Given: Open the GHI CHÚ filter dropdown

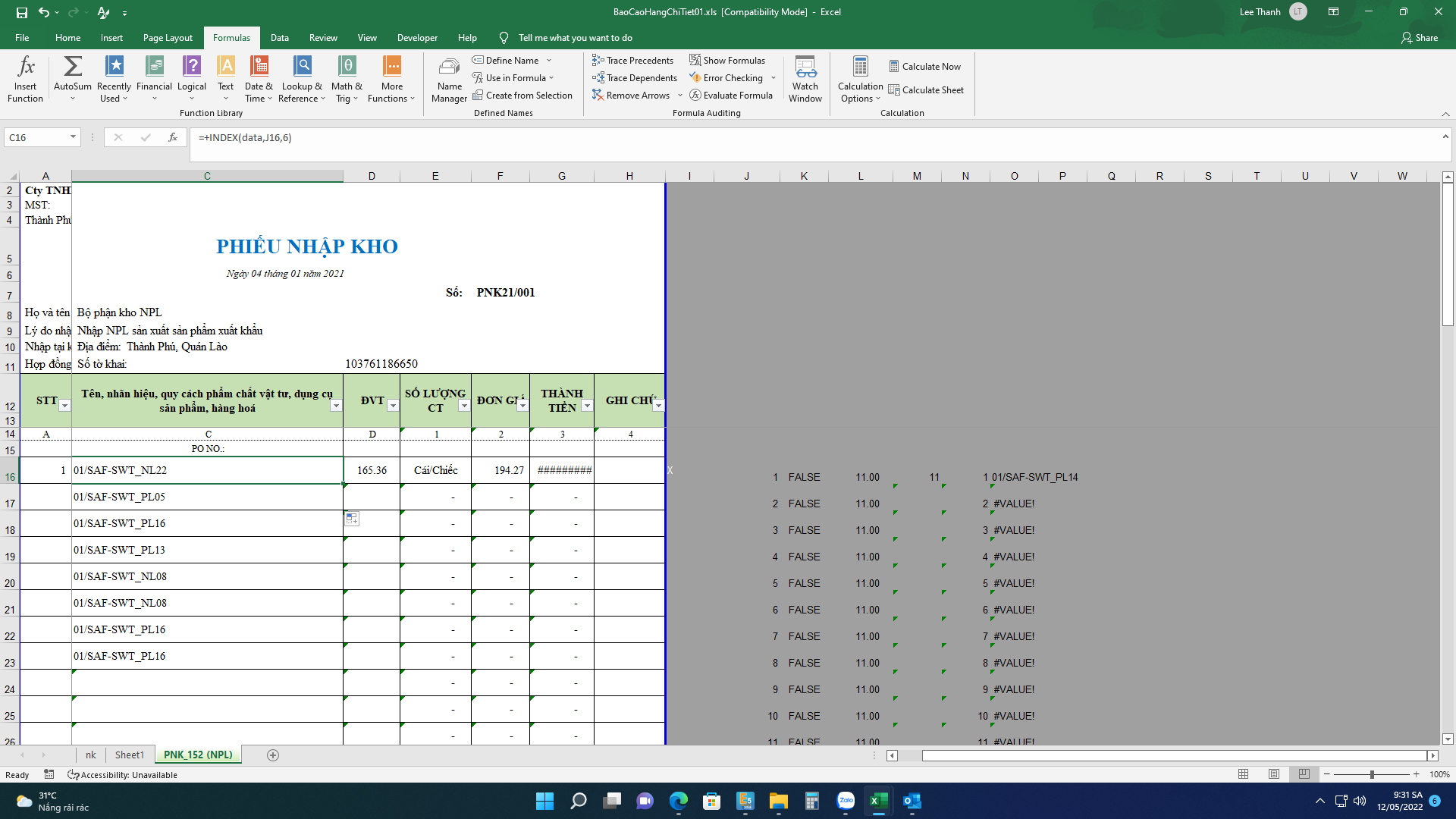Looking at the screenshot, I should coord(658,406).
